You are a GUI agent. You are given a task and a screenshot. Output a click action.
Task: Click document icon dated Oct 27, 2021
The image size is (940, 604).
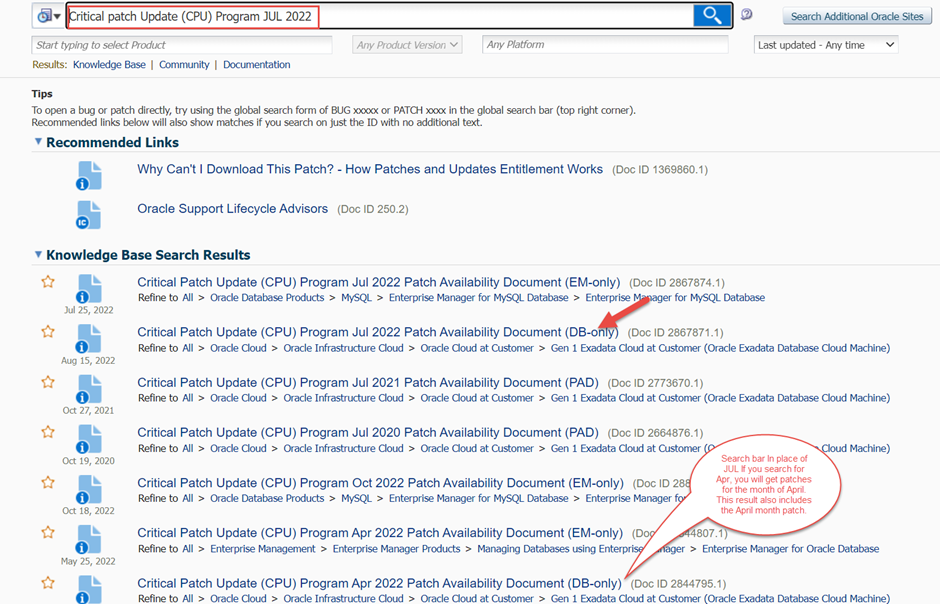[89, 389]
